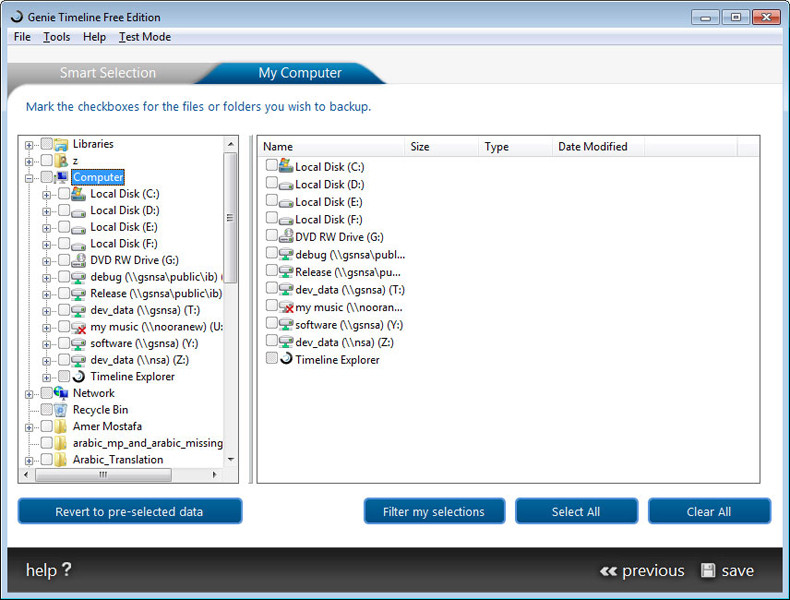
Task: Expand DVD RW Drive (G:) tree node
Action: tap(46, 261)
